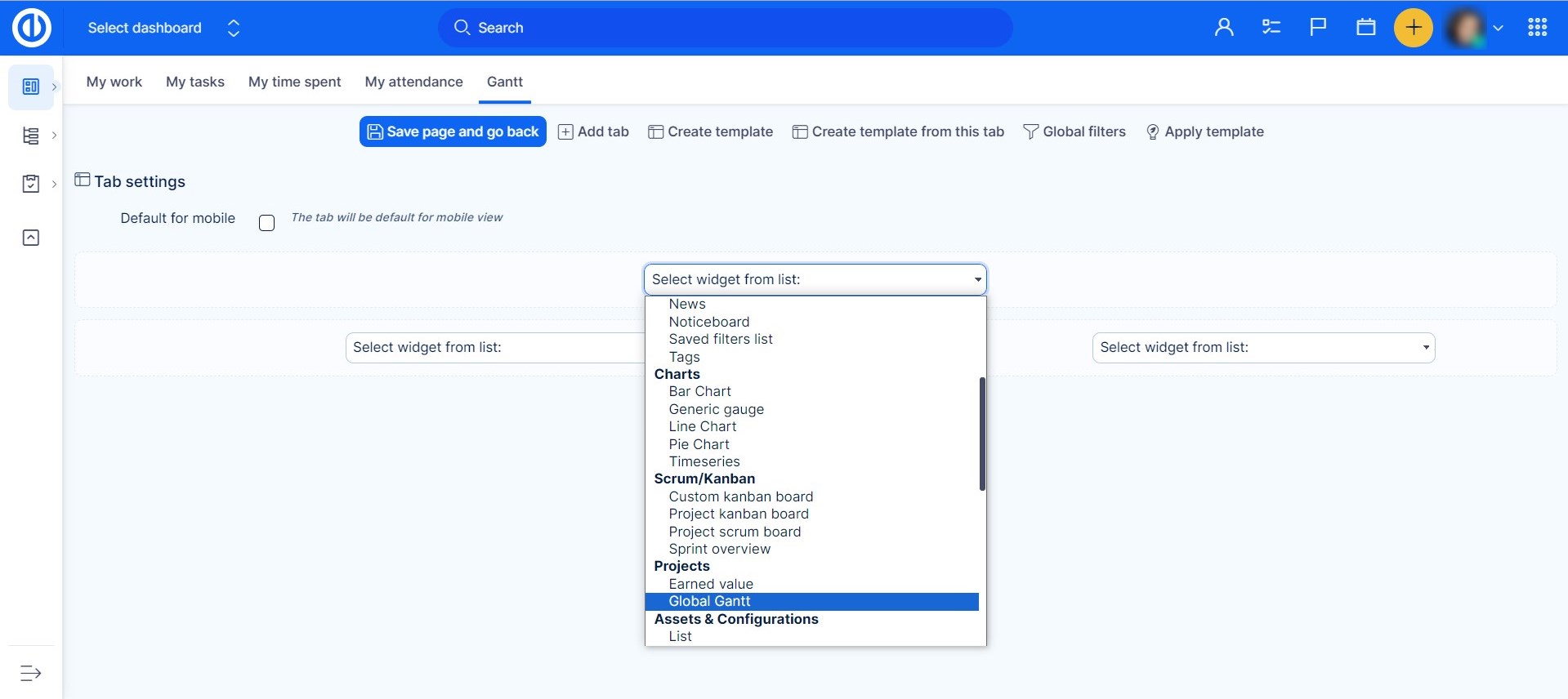Choose Global Gantt from widget list
The width and height of the screenshot is (1568, 699).
point(709,602)
